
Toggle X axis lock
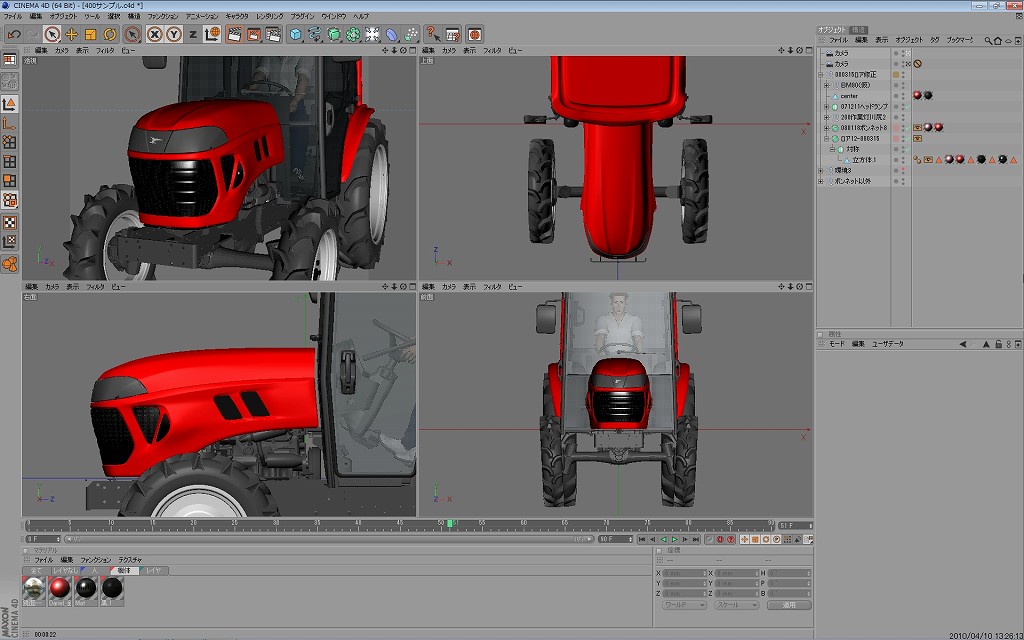point(155,34)
